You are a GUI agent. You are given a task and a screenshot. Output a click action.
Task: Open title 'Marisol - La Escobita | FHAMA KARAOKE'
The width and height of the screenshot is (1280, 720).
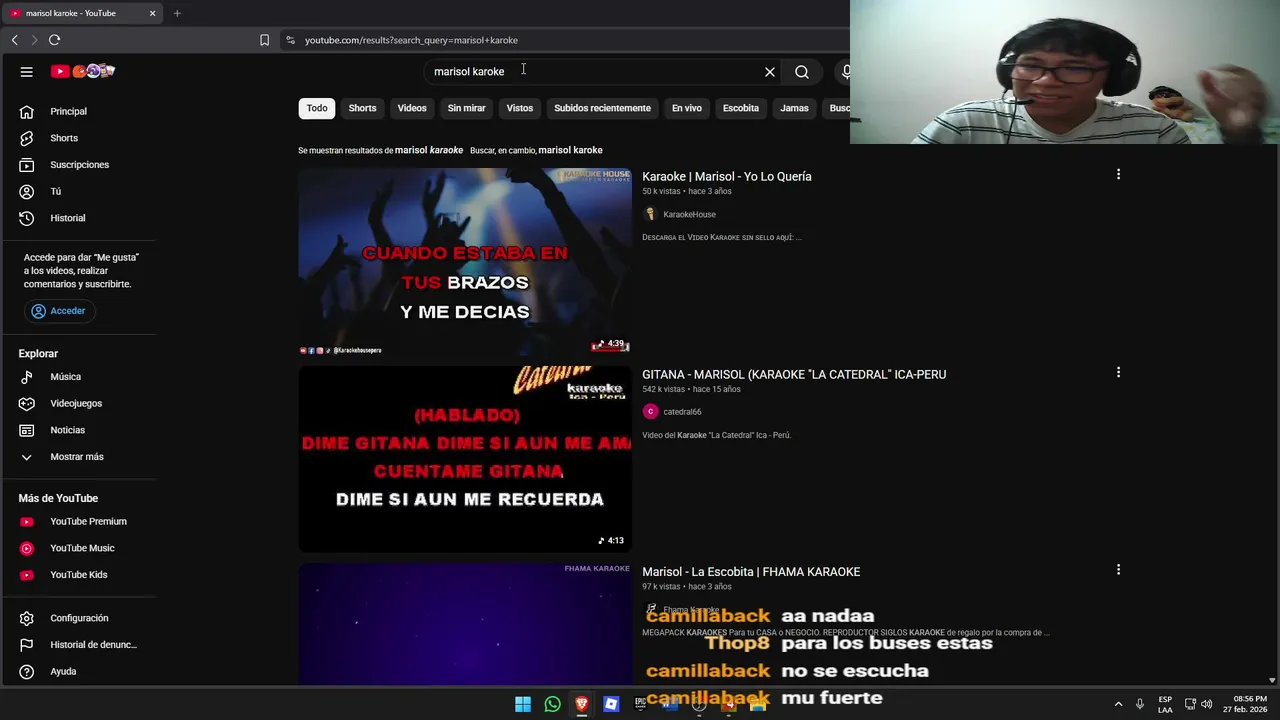coord(751,572)
